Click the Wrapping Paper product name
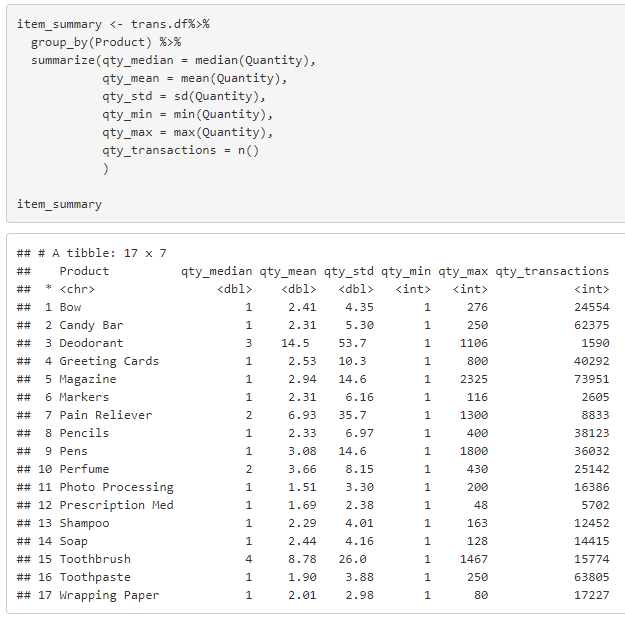 pyautogui.click(x=109, y=595)
